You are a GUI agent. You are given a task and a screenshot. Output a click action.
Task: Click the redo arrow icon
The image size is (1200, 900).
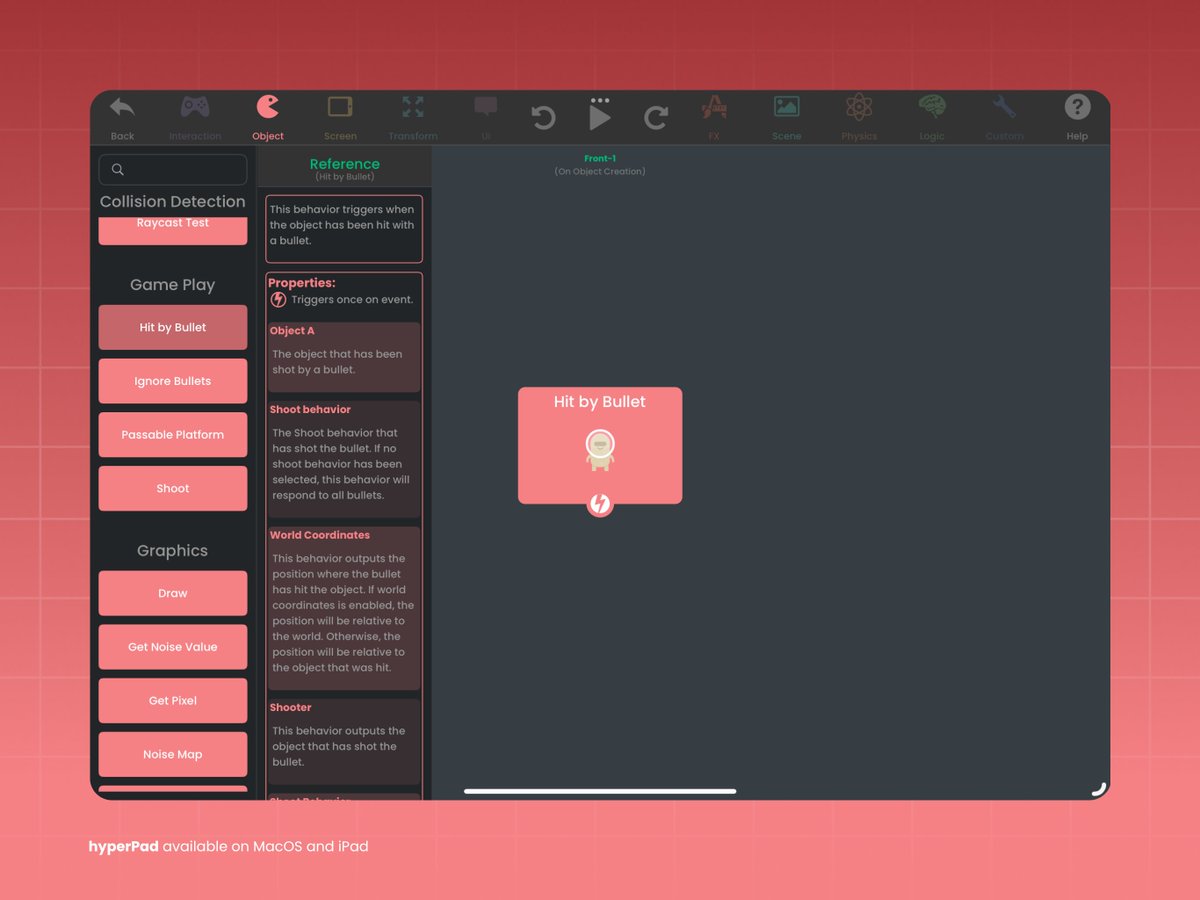tap(656, 119)
